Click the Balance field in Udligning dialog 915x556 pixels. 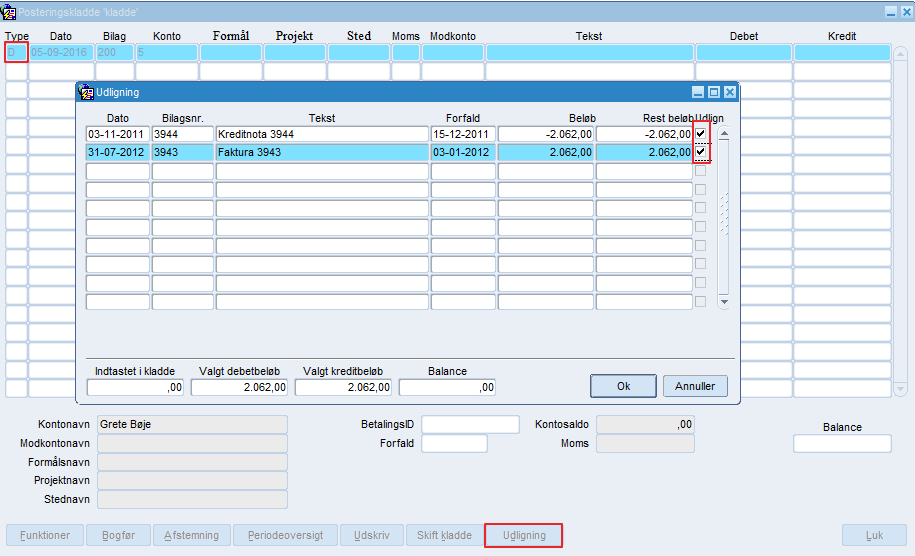(x=447, y=387)
